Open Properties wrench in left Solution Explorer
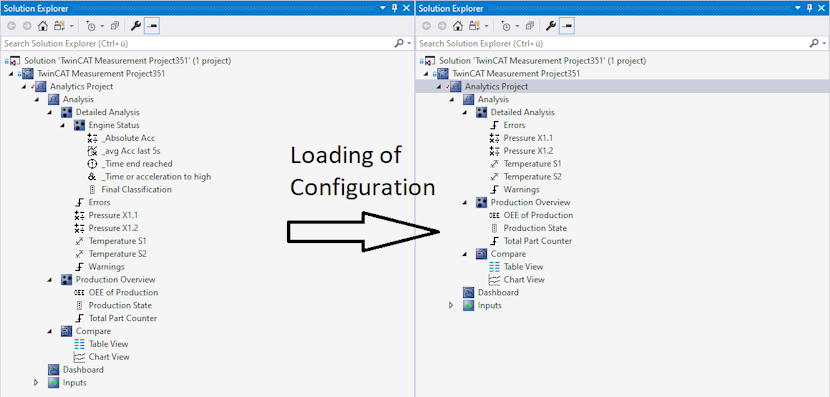 pyautogui.click(x=136, y=25)
